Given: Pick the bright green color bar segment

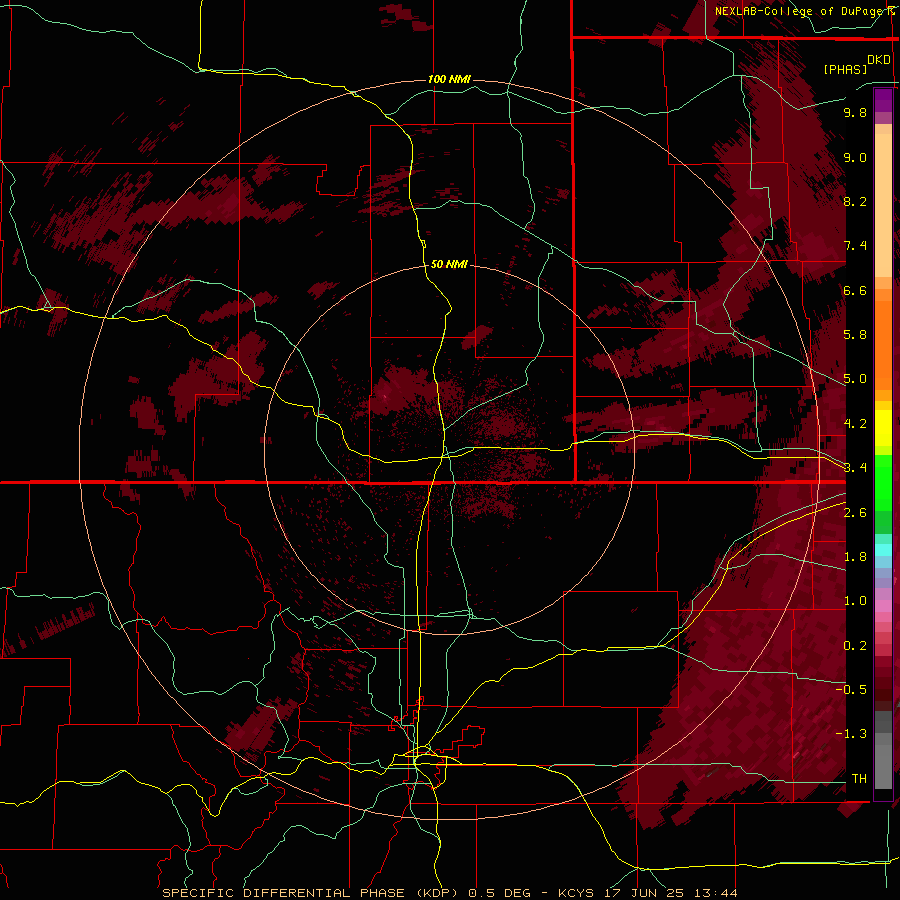Looking at the screenshot, I should [883, 483].
